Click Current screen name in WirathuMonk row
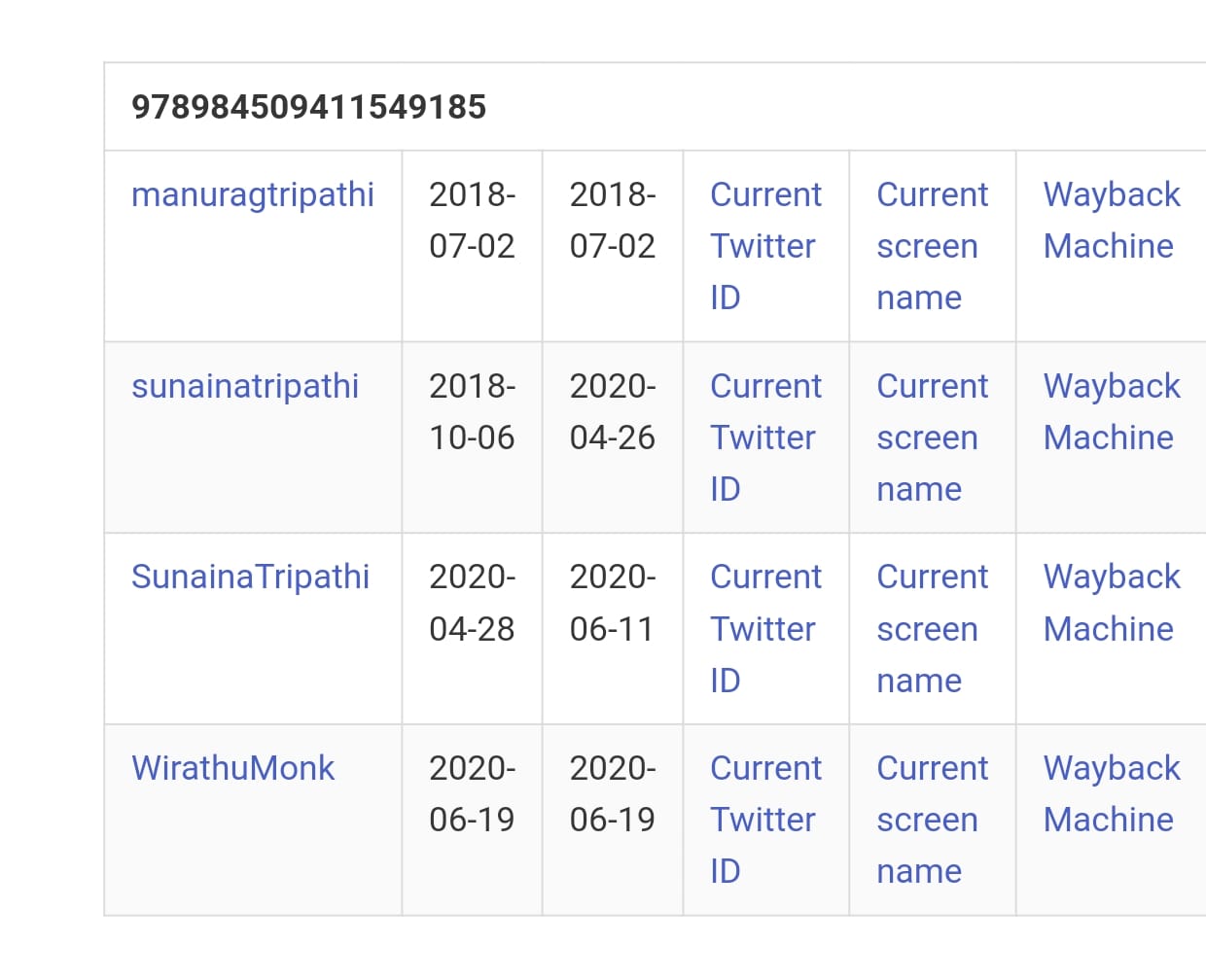The image size is (1206, 980). tap(932, 820)
